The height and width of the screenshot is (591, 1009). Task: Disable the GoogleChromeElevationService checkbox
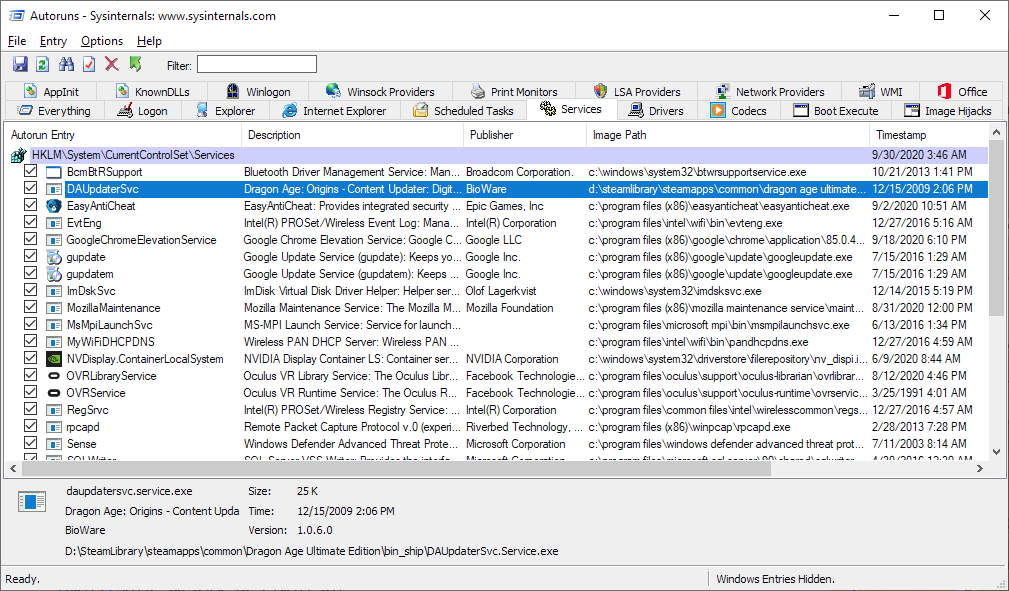[31, 240]
